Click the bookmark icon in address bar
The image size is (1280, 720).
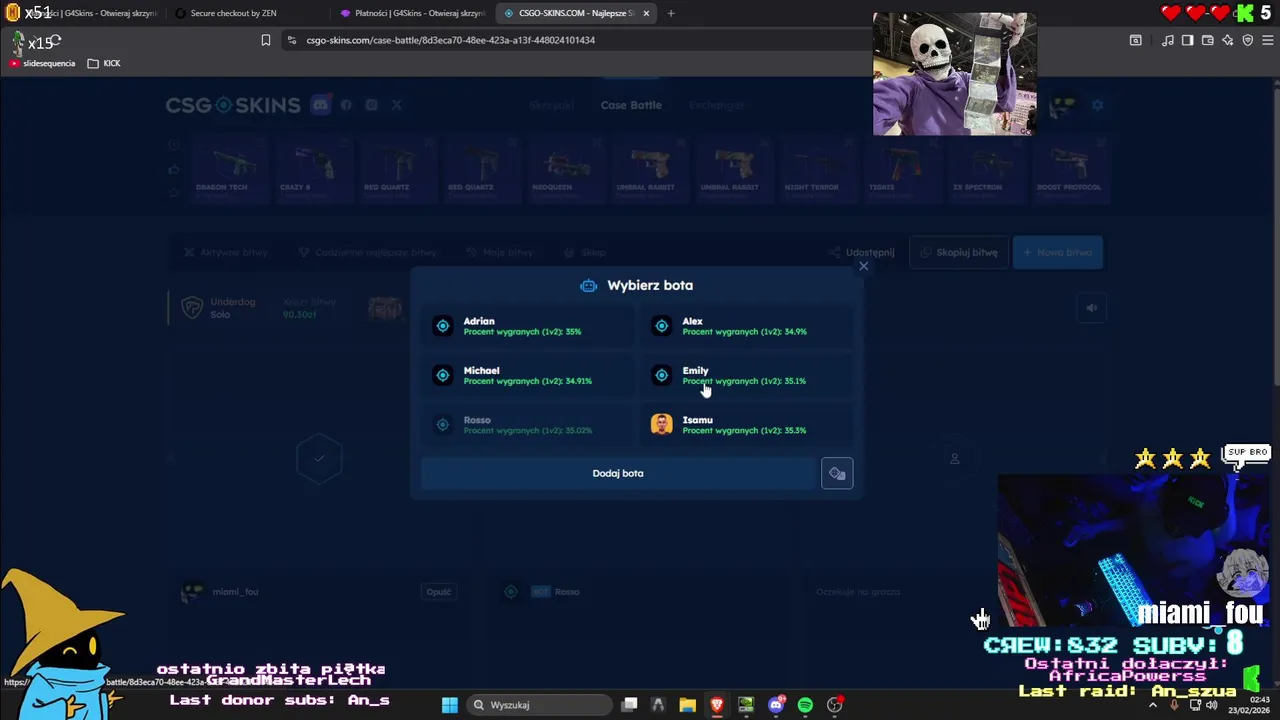pos(266,40)
